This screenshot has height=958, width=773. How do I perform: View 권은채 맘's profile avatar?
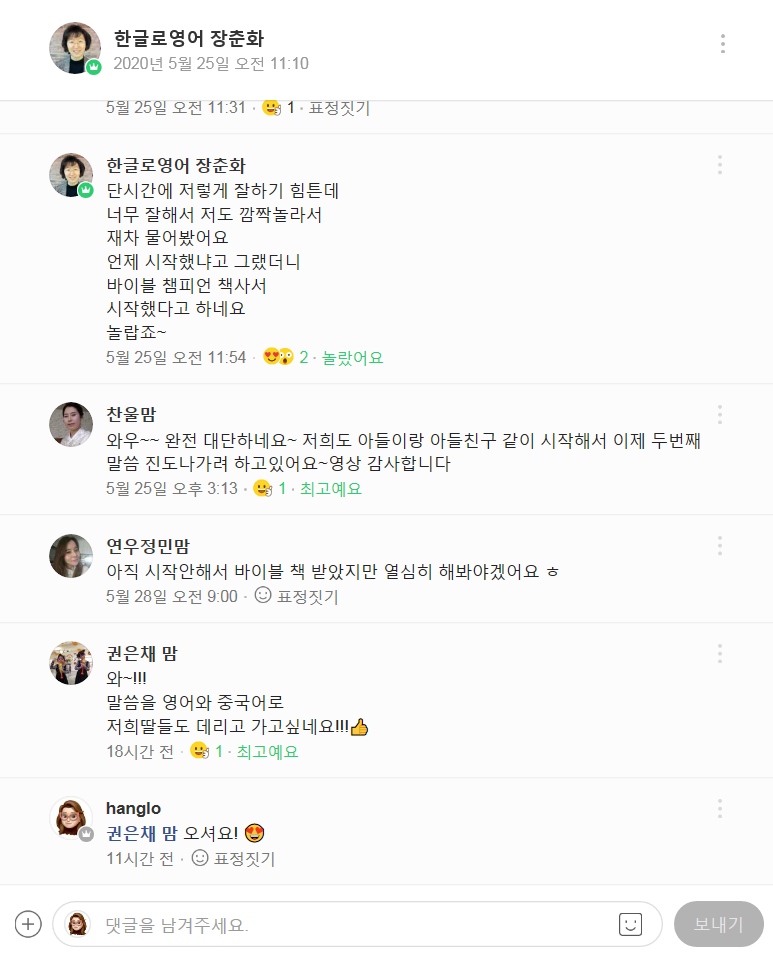(71, 663)
